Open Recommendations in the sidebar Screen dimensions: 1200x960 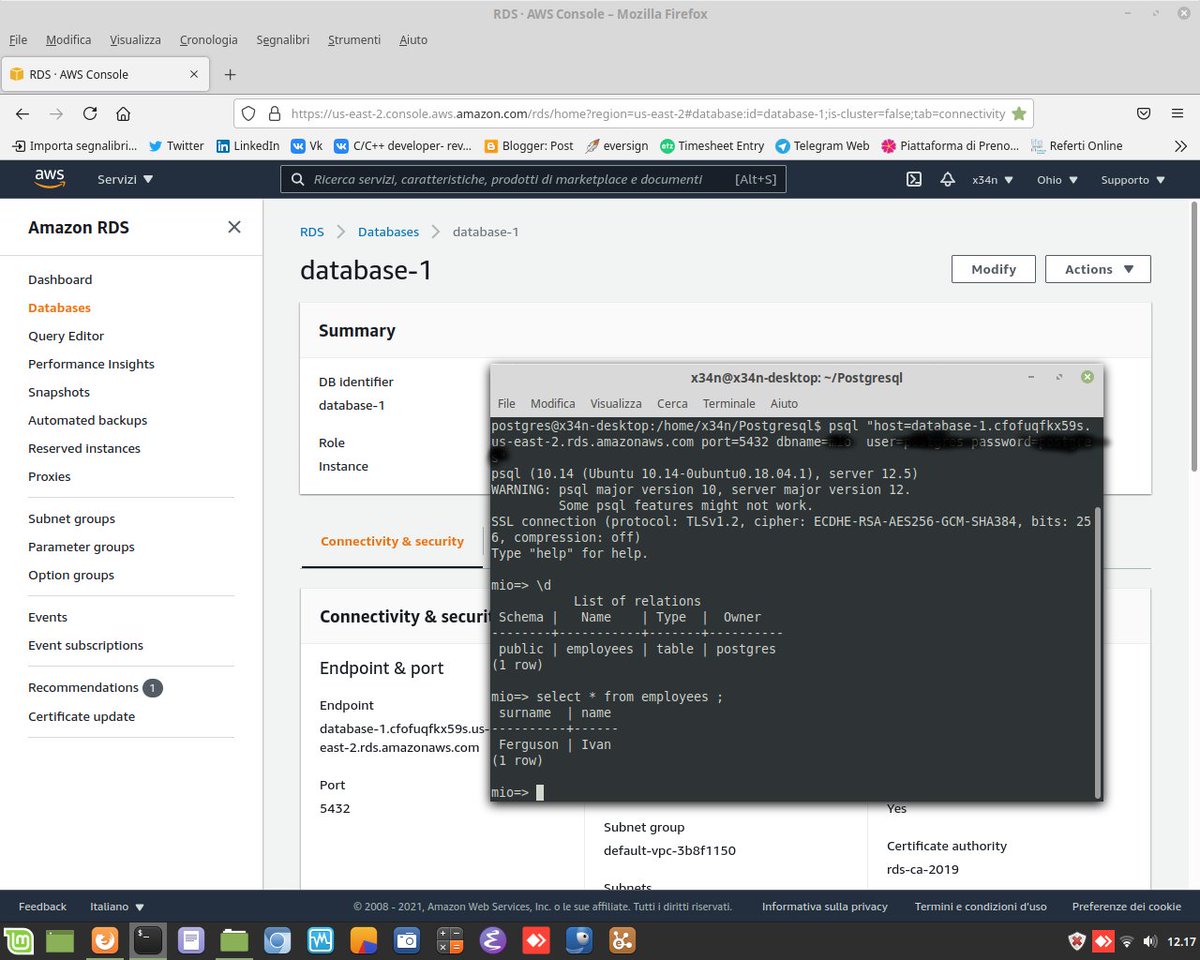tap(83, 687)
